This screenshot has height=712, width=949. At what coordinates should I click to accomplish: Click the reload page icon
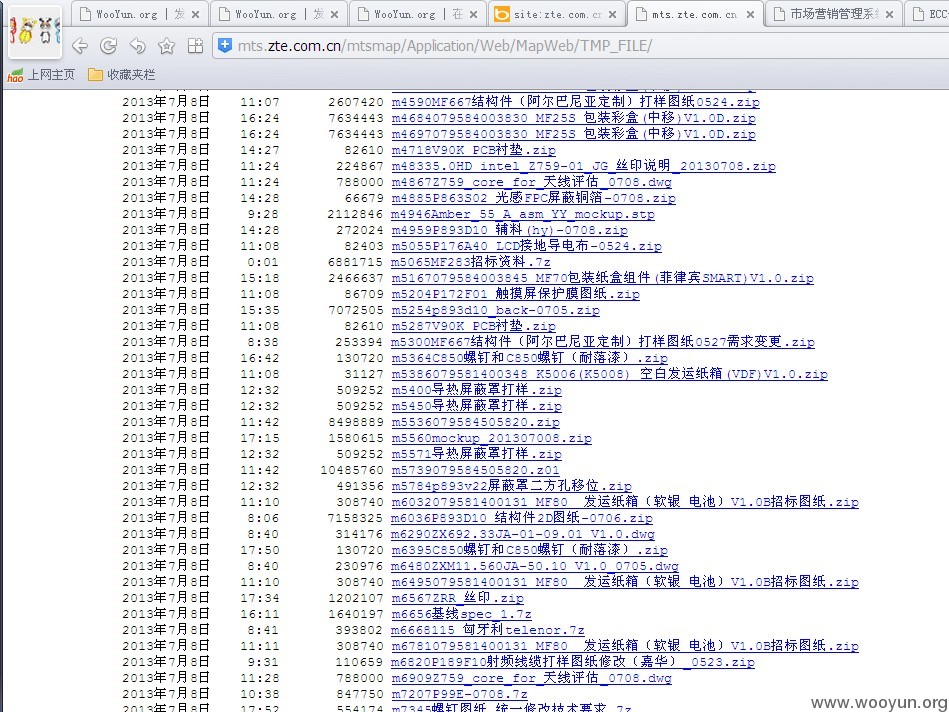click(108, 45)
